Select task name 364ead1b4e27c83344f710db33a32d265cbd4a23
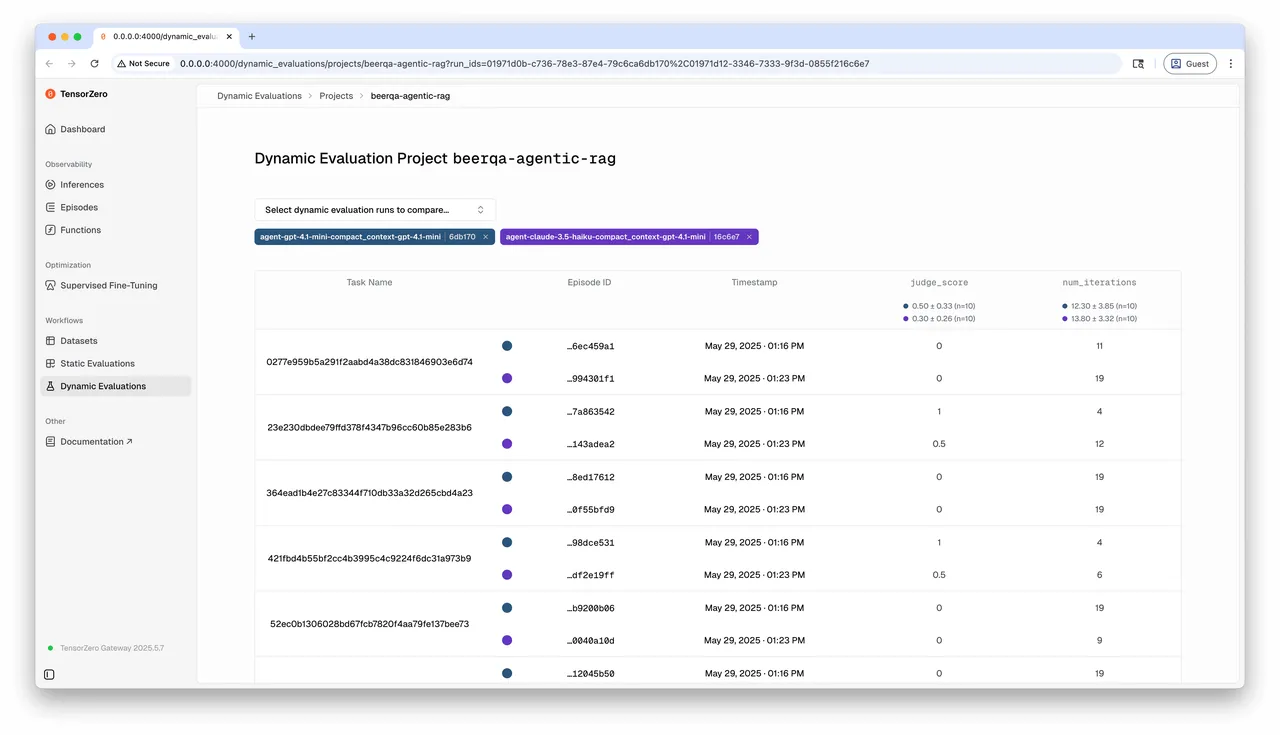The width and height of the screenshot is (1280, 735). pos(369,493)
